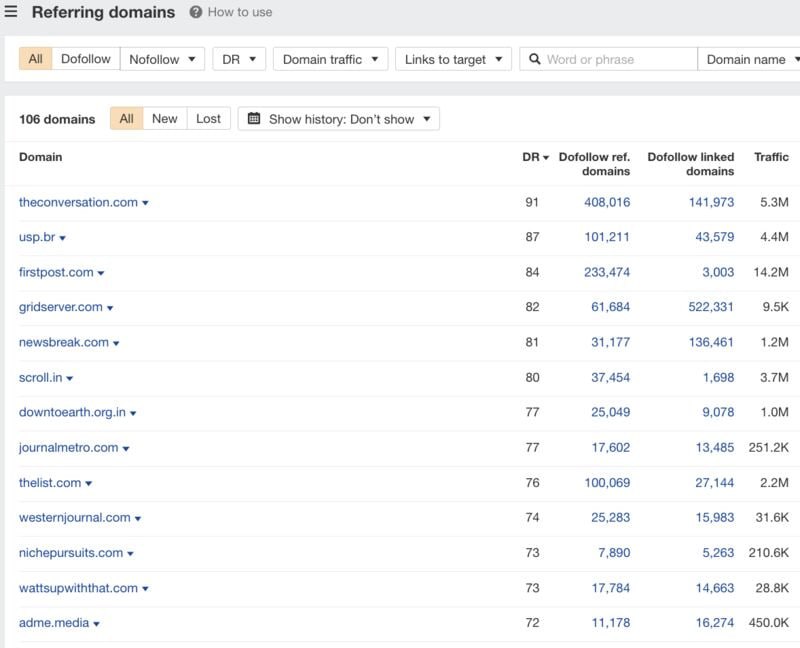Screen dimensions: 800x648
Task: Switch to the Lost domains filter
Action: point(208,118)
